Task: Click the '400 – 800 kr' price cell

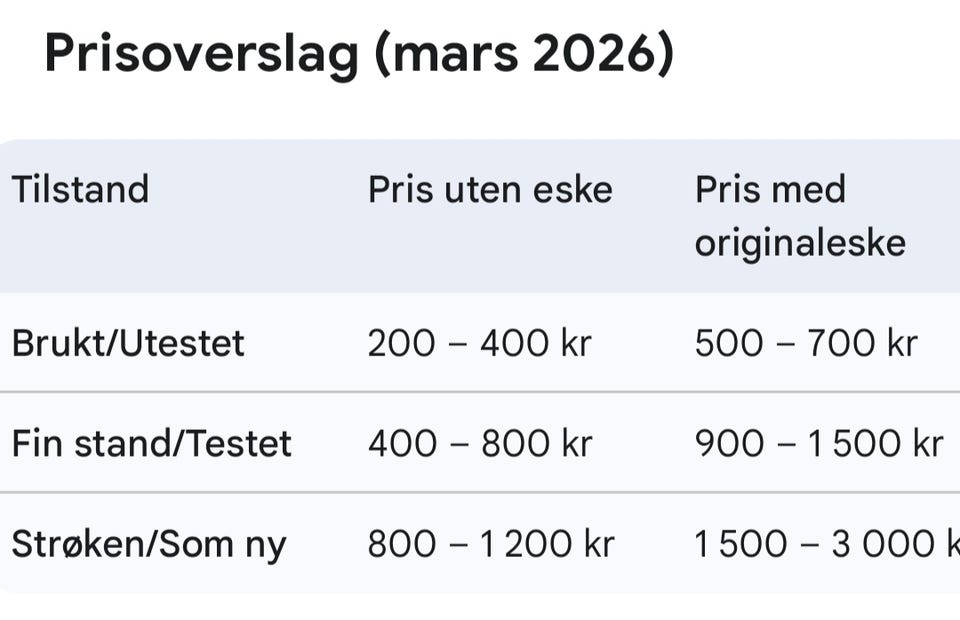Action: pyautogui.click(x=480, y=443)
